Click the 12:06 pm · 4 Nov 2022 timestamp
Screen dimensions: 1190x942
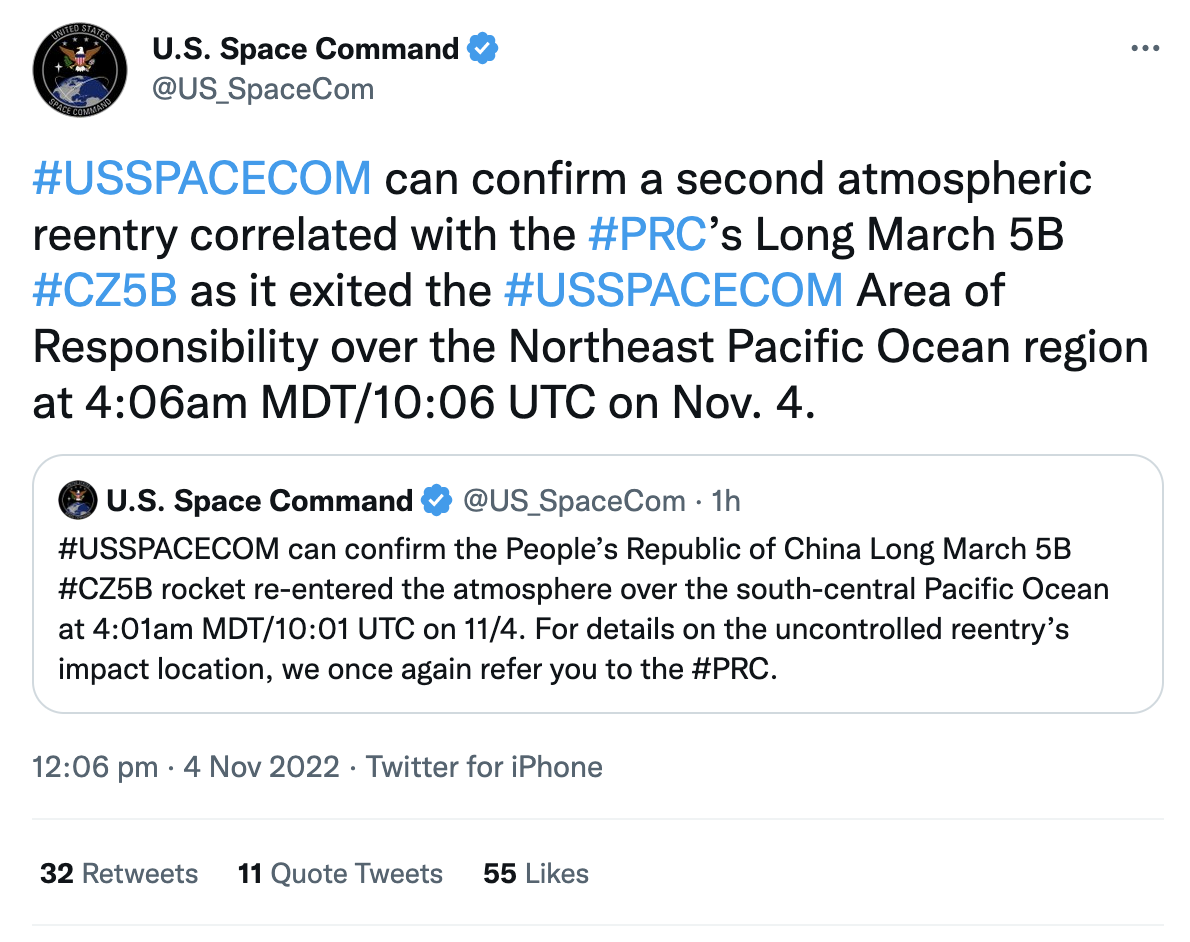tap(186, 767)
